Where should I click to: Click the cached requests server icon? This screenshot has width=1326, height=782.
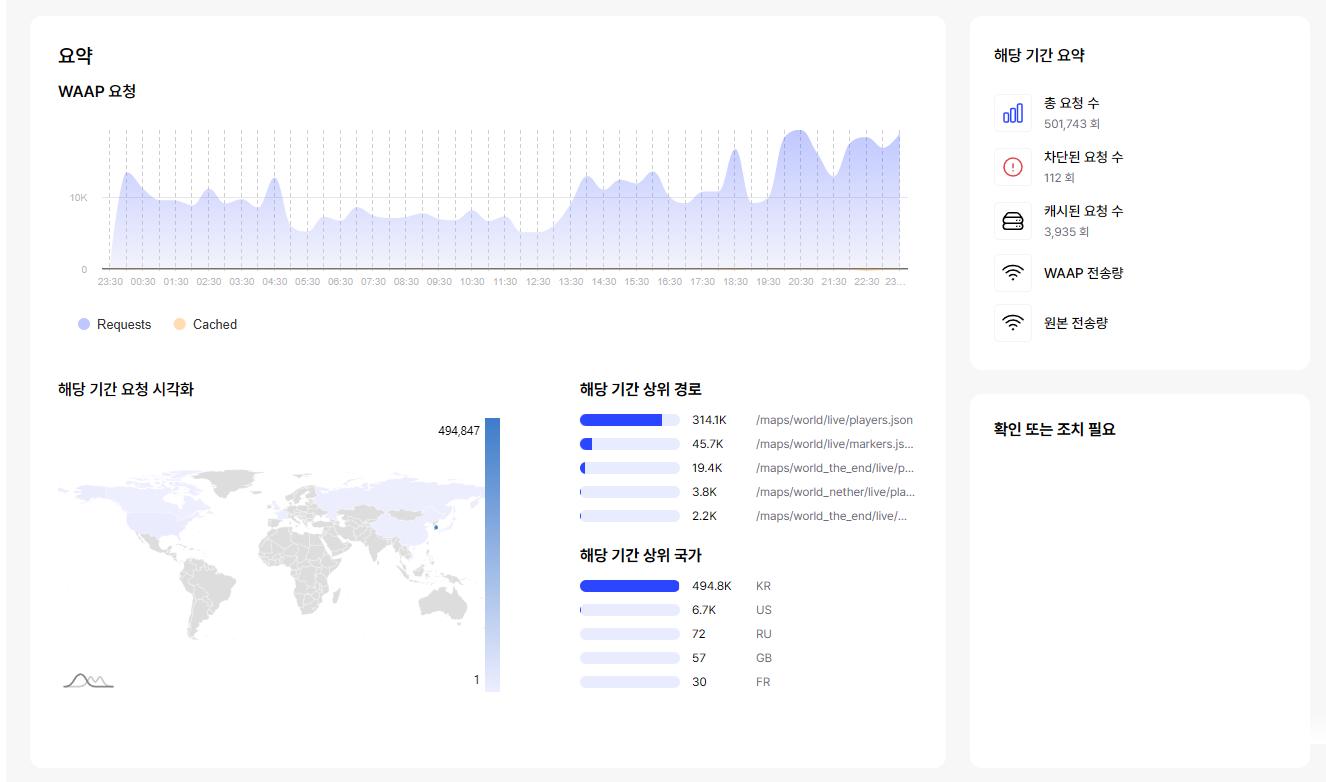(1012, 221)
